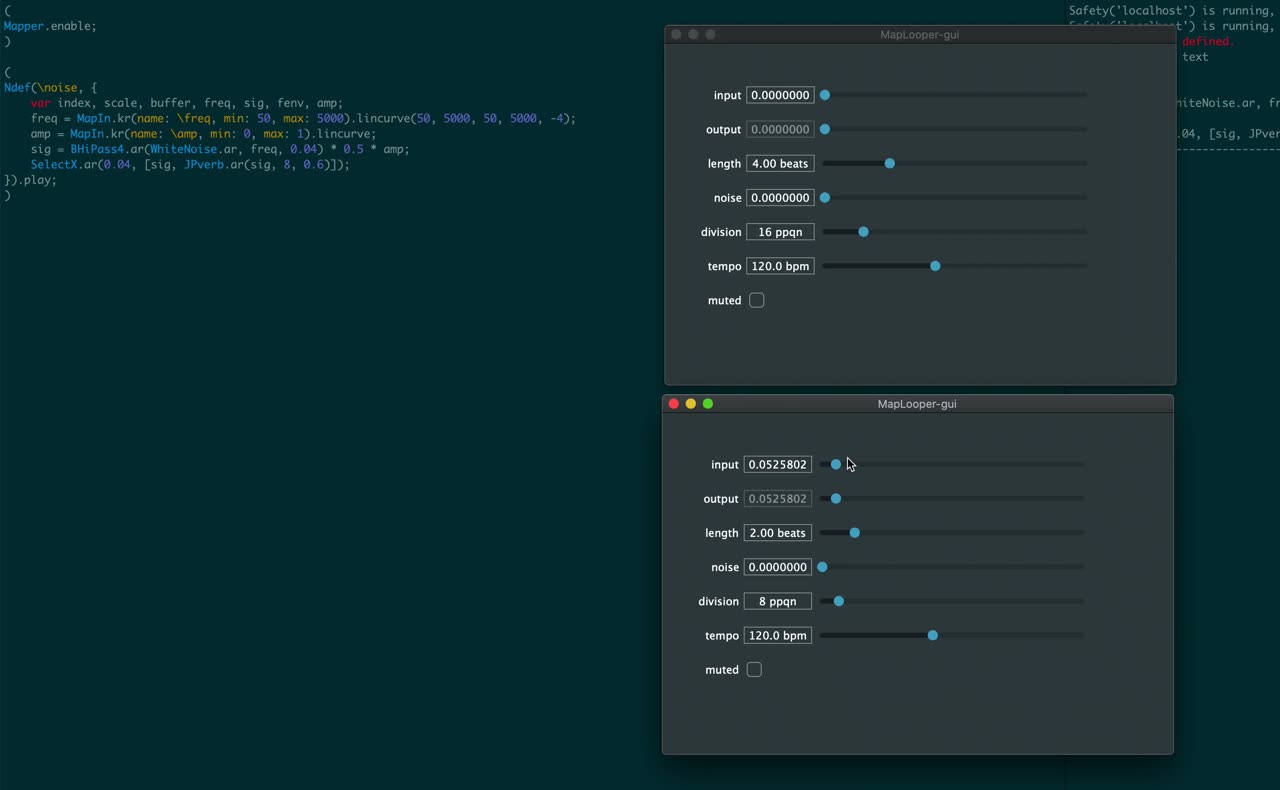Click the 'freq = MapIn.kr' code line

point(304,118)
